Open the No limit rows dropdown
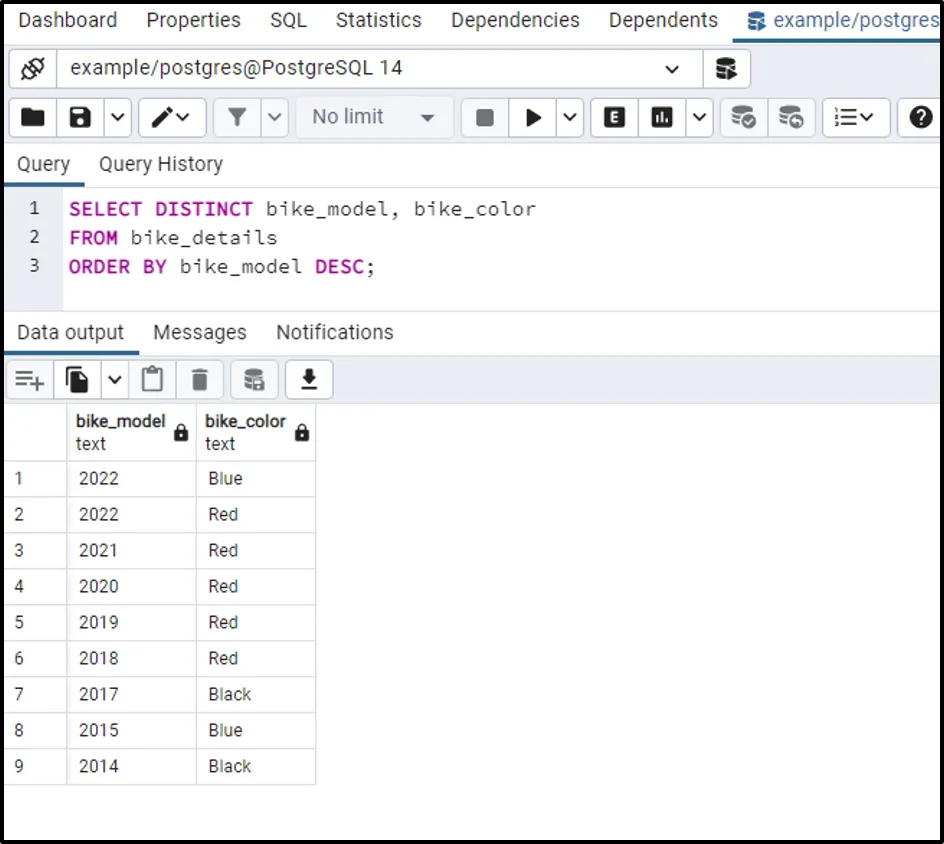Image resolution: width=944 pixels, height=844 pixels. (373, 118)
